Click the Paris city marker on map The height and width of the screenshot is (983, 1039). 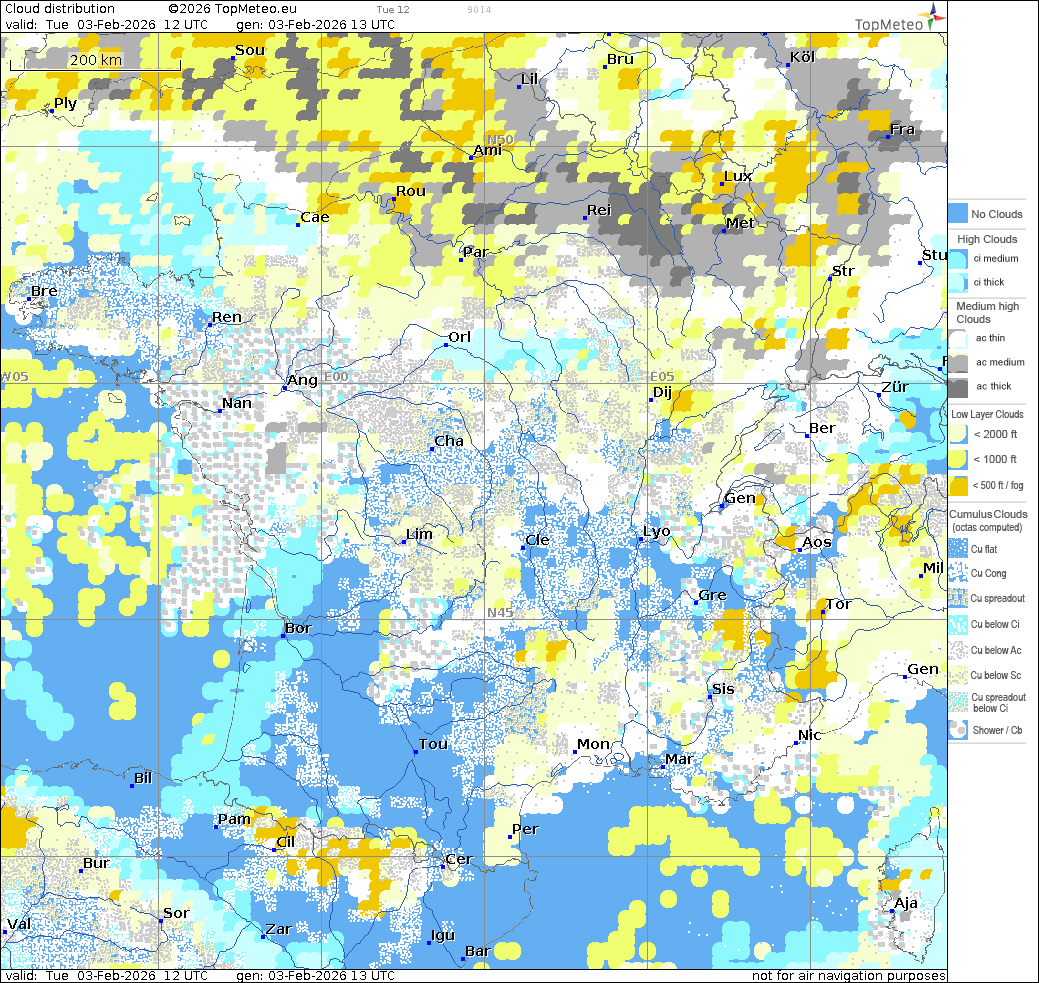pos(461,260)
